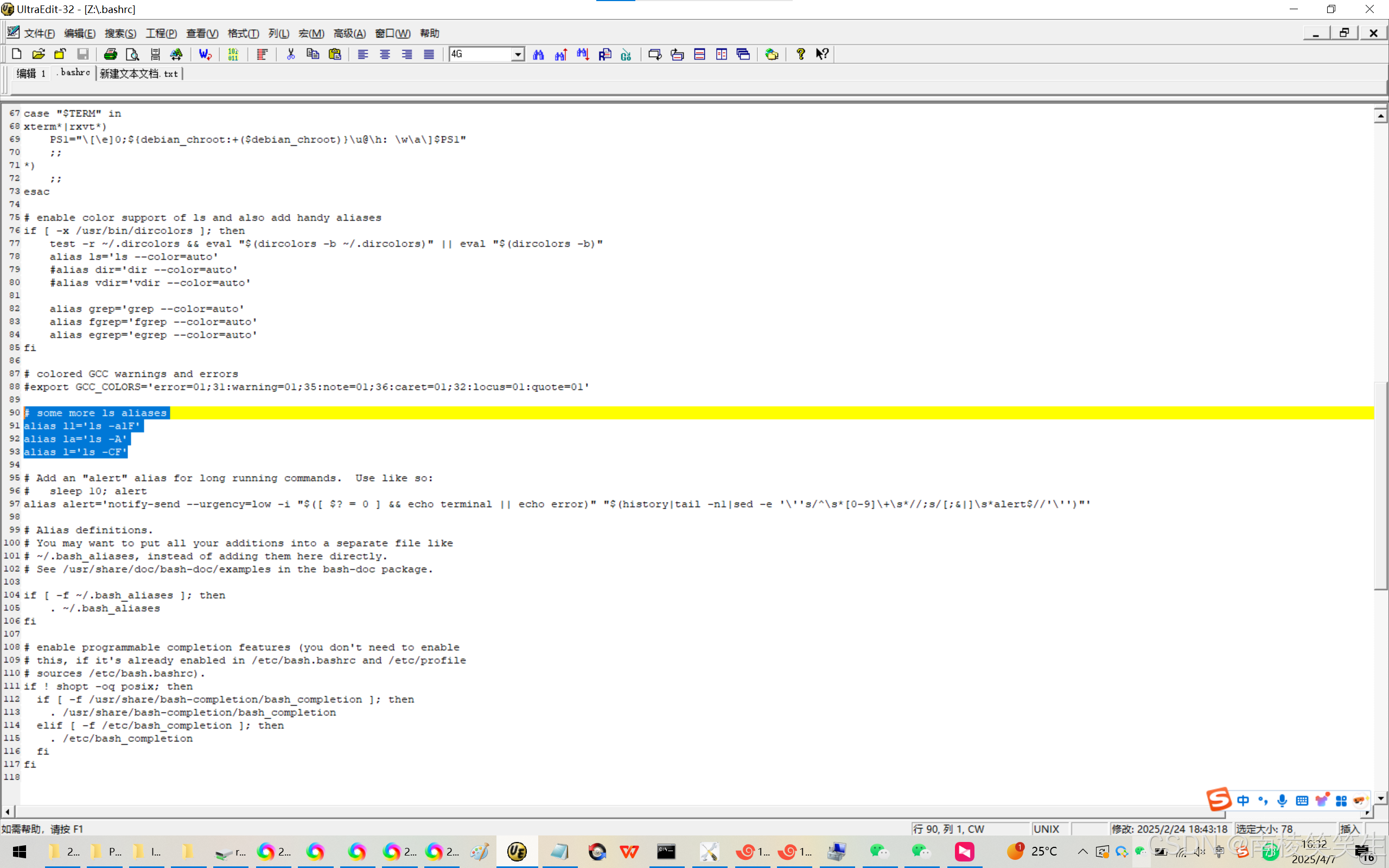Viewport: 1389px width, 868px height.
Task: Open the 搜索(S) menu
Action: 120,33
